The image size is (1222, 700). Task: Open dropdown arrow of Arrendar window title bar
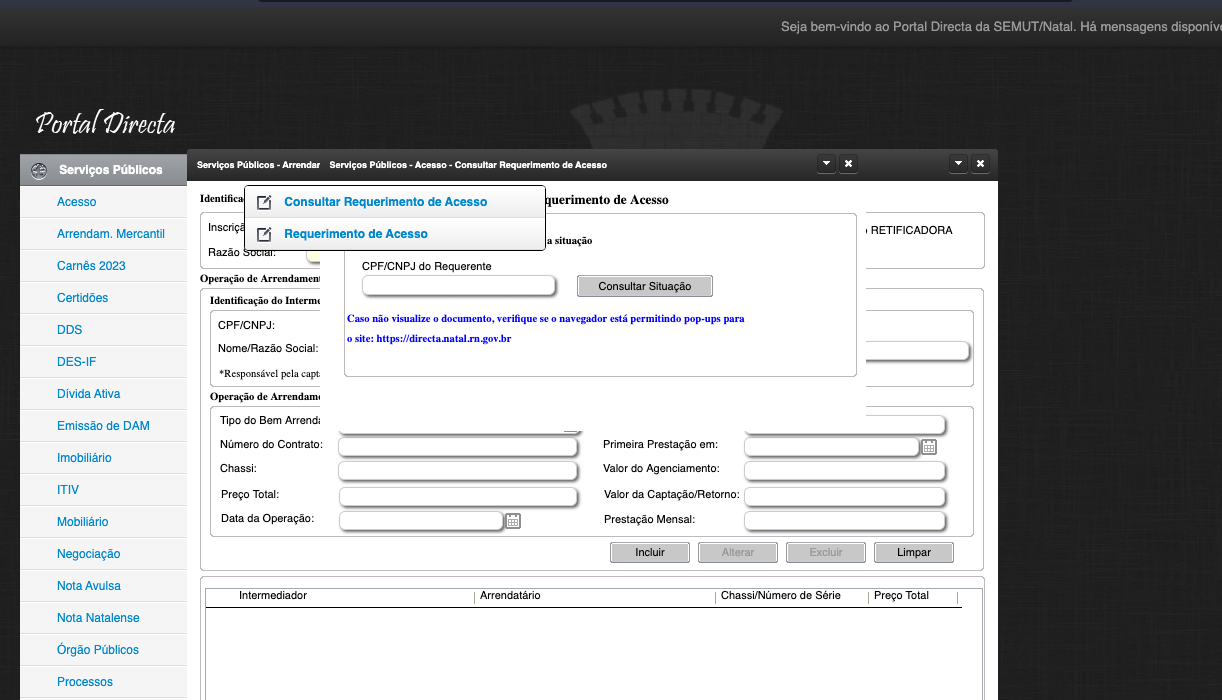coord(958,164)
